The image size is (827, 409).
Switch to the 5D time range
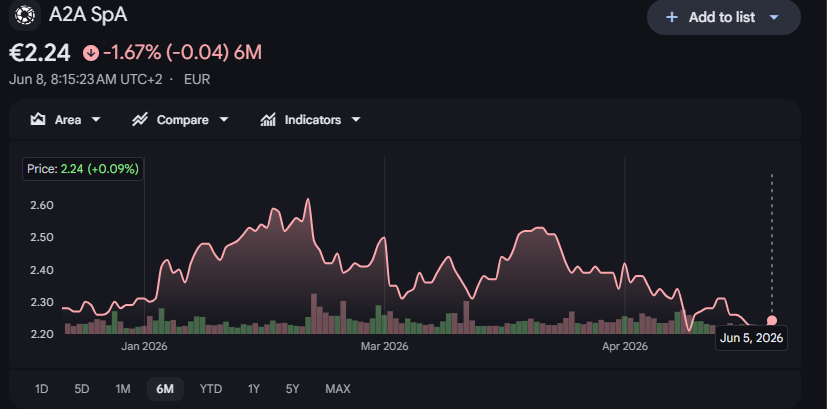(82, 389)
